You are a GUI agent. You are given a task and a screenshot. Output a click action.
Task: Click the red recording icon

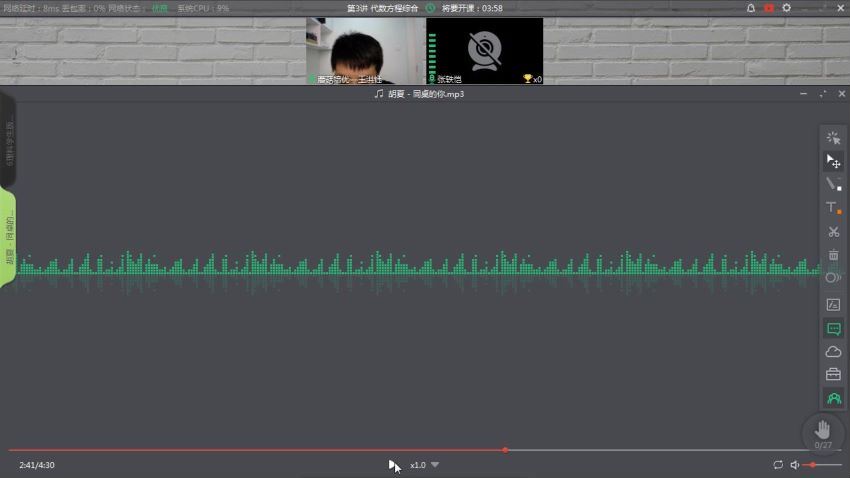pos(769,8)
